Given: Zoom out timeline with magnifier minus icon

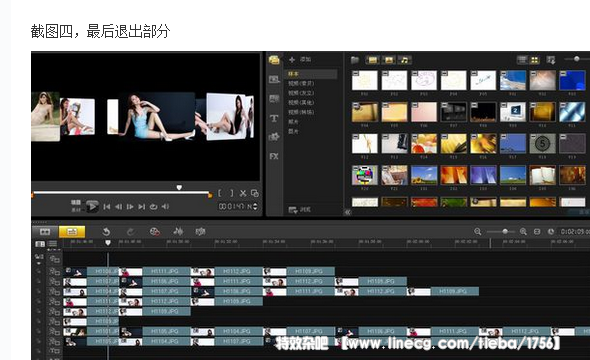Looking at the screenshot, I should [478, 232].
